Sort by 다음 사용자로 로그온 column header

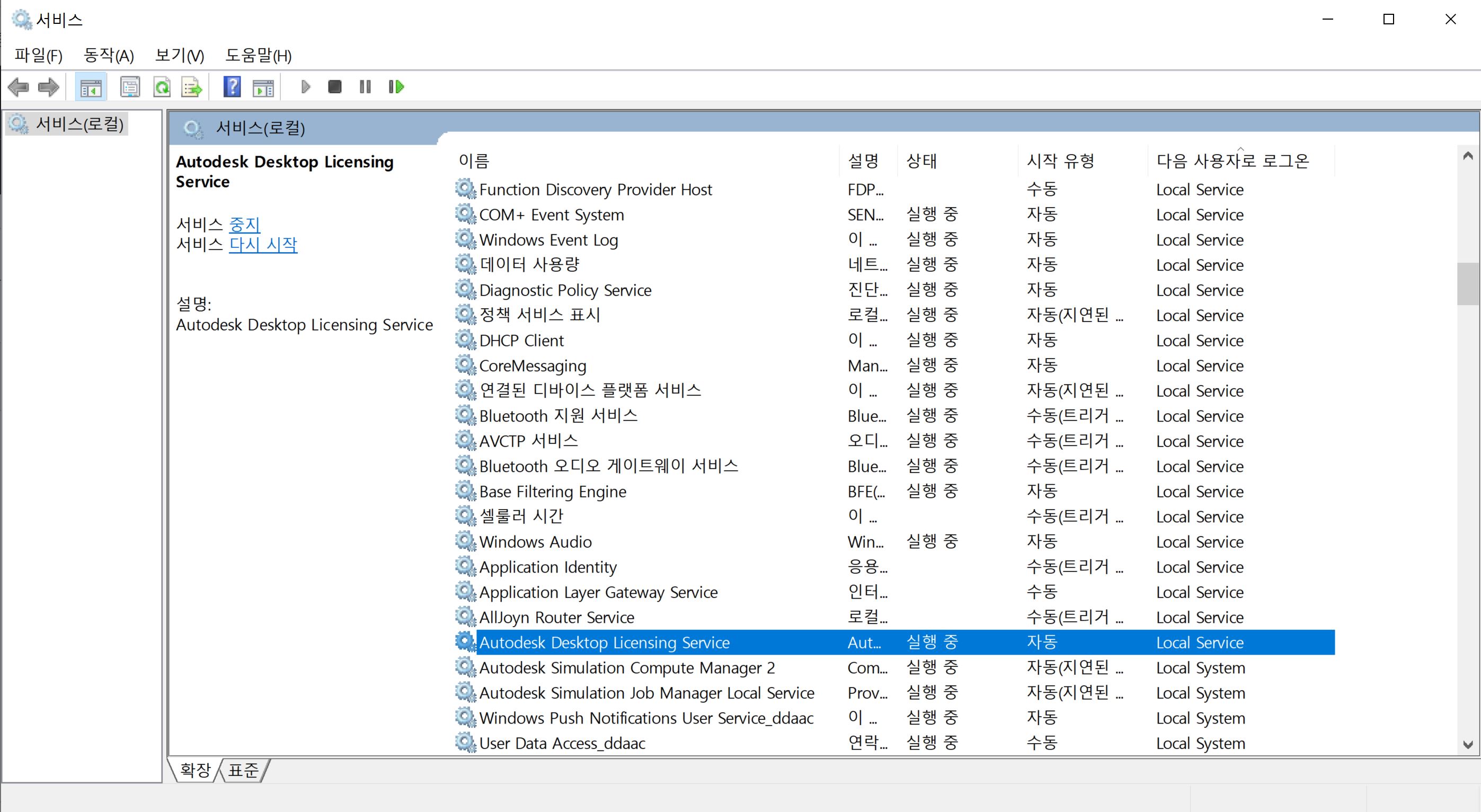[x=1232, y=161]
